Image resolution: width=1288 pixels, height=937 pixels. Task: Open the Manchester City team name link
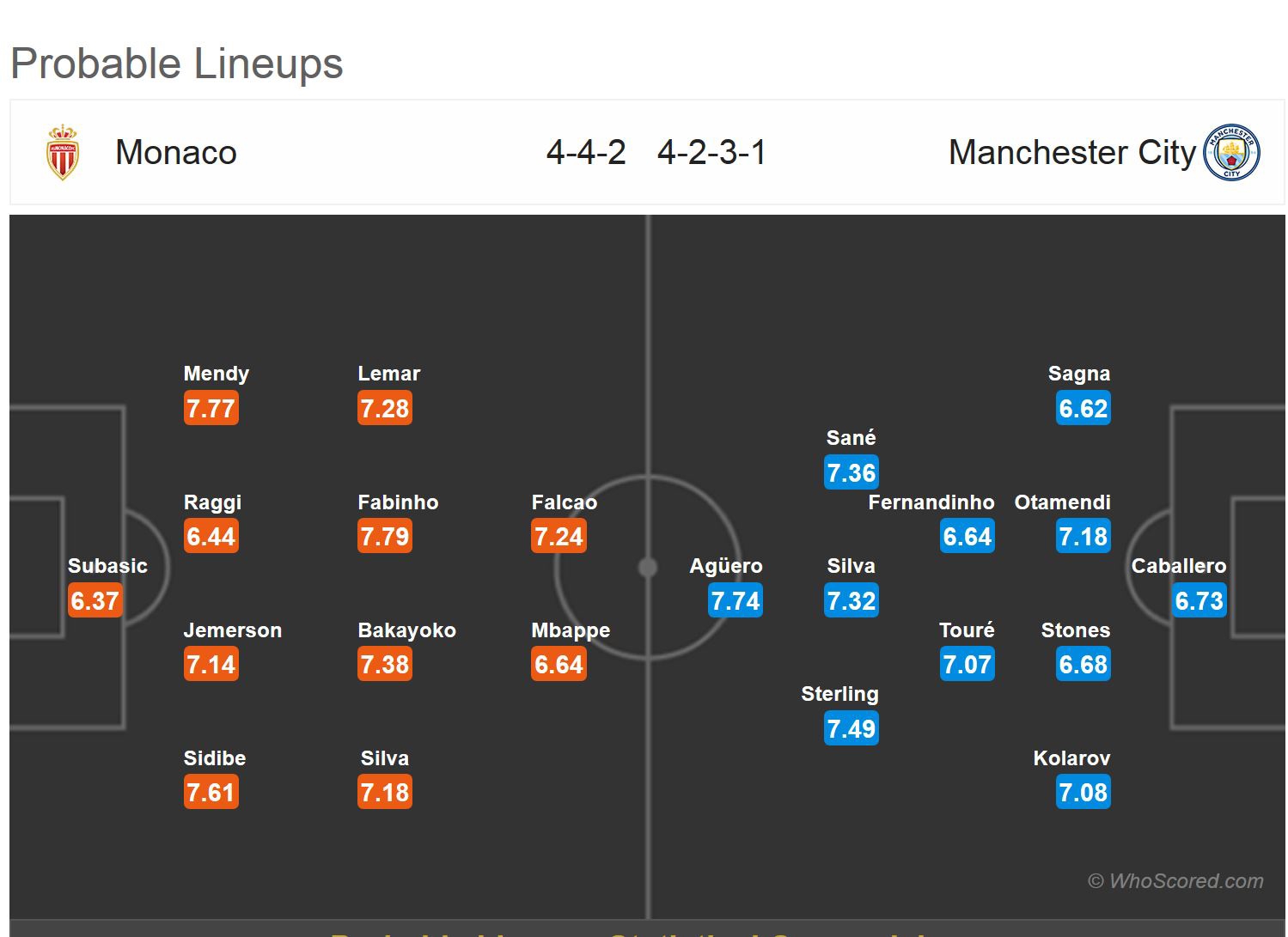click(x=1071, y=153)
